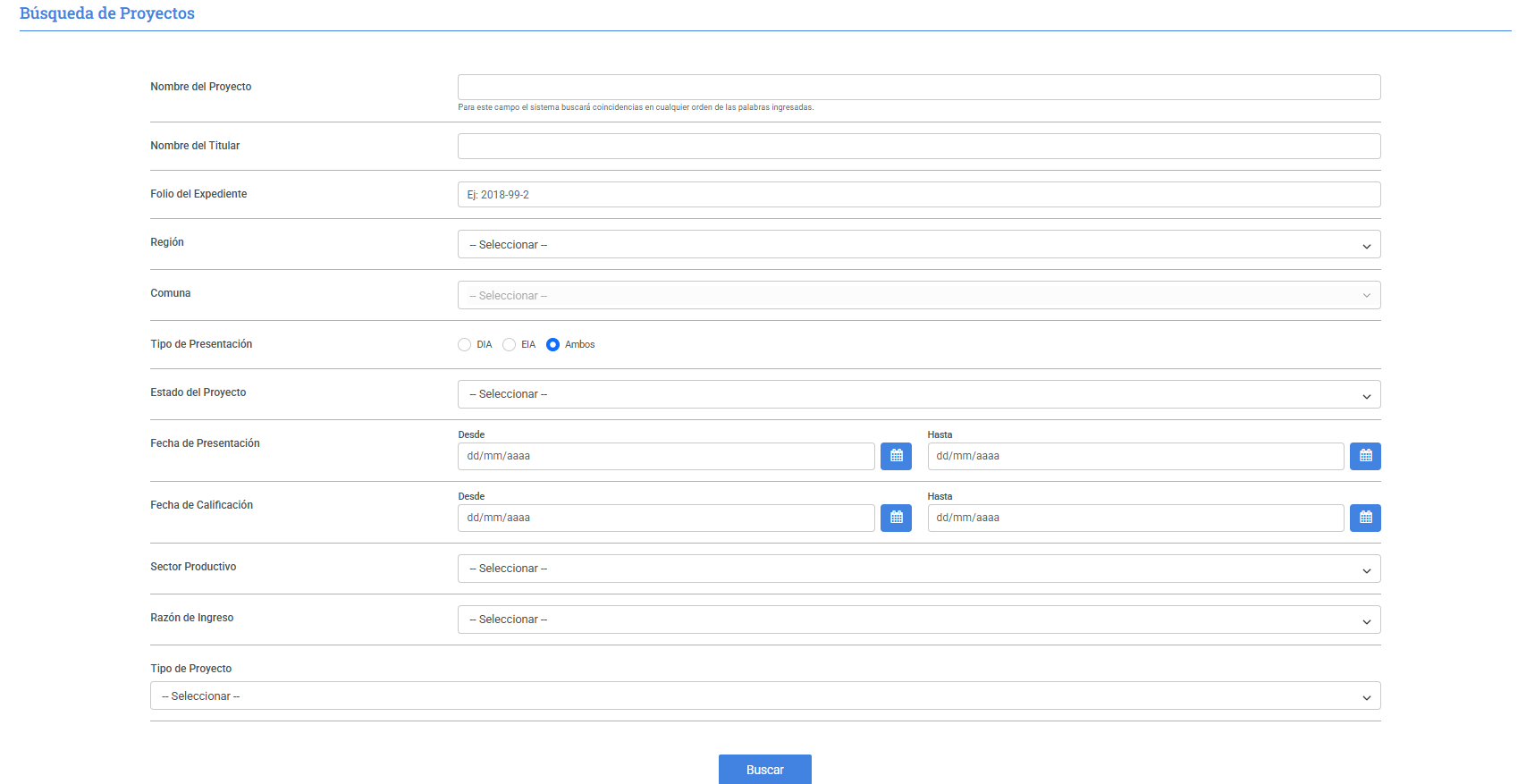This screenshot has height=784, width=1526.
Task: Open calendar for Fecha de Calificación Desde
Action: (896, 518)
